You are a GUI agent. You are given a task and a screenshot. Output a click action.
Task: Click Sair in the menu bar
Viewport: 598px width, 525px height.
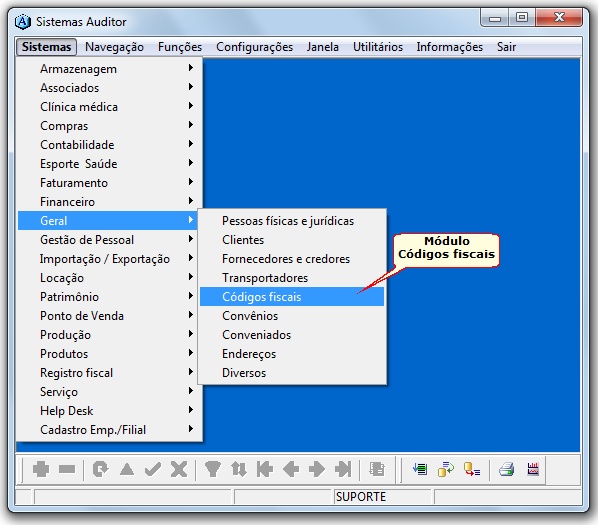click(506, 47)
